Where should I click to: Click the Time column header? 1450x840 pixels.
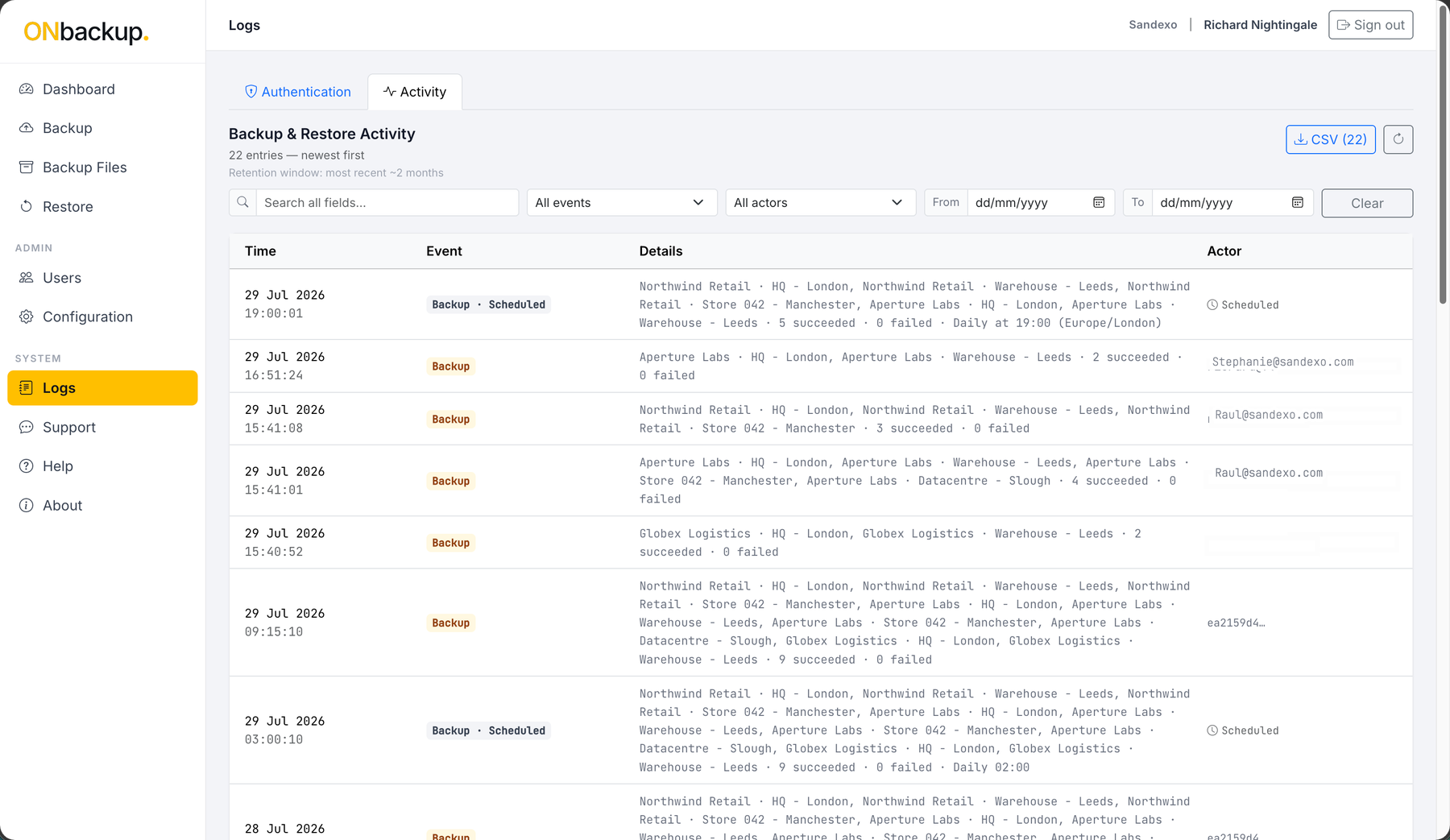[260, 251]
